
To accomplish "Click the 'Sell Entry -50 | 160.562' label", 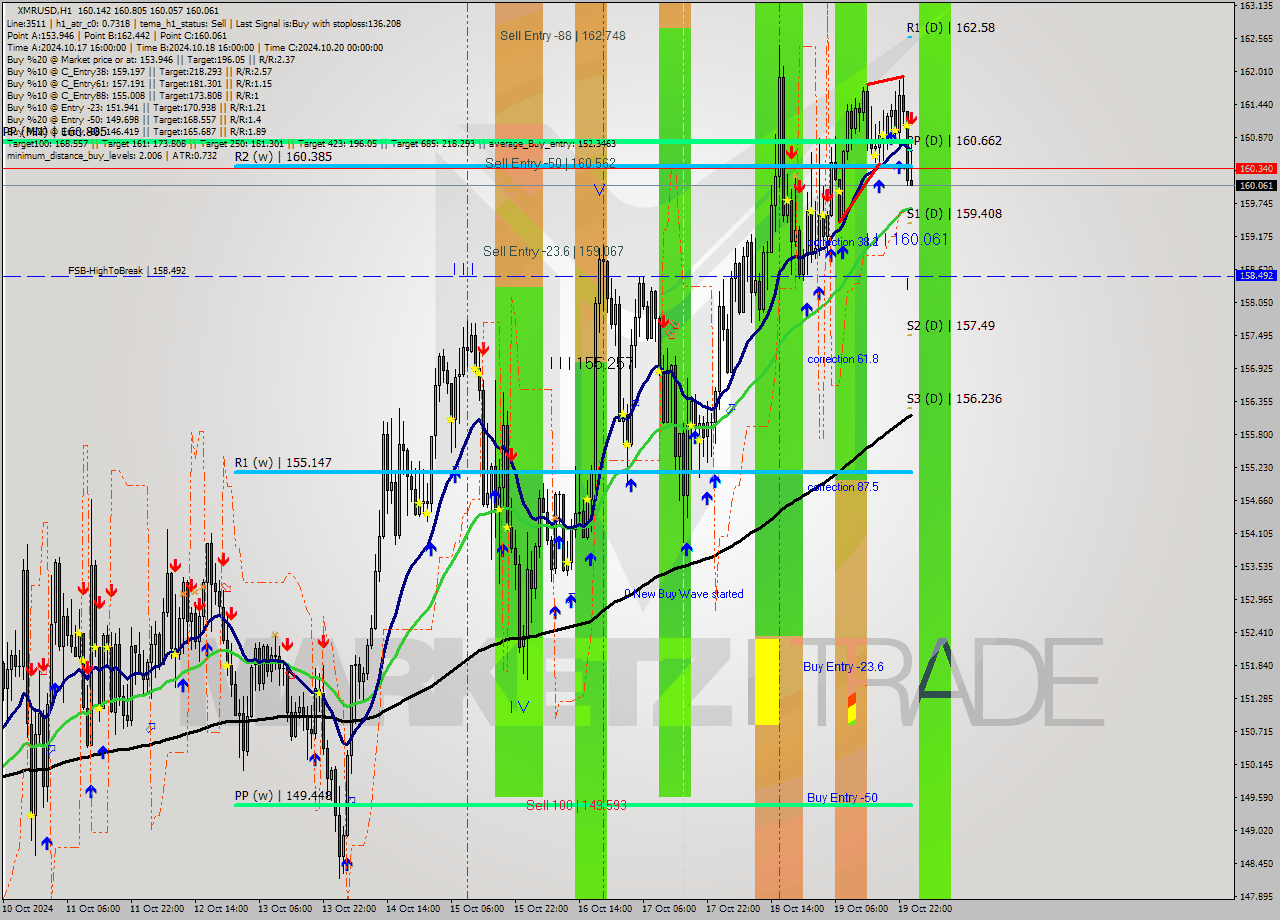I will [x=550, y=163].
